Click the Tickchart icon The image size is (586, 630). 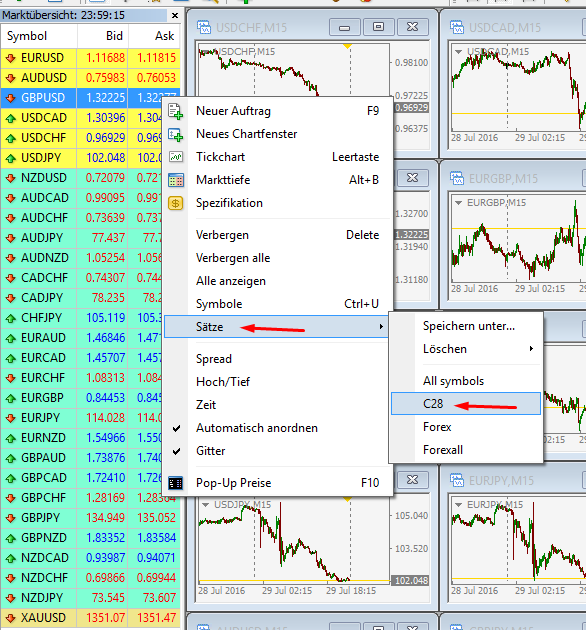(176, 157)
